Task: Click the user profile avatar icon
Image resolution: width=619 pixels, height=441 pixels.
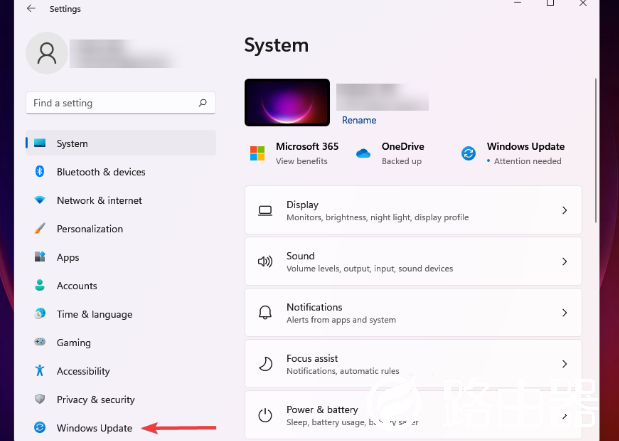Action: tap(47, 53)
